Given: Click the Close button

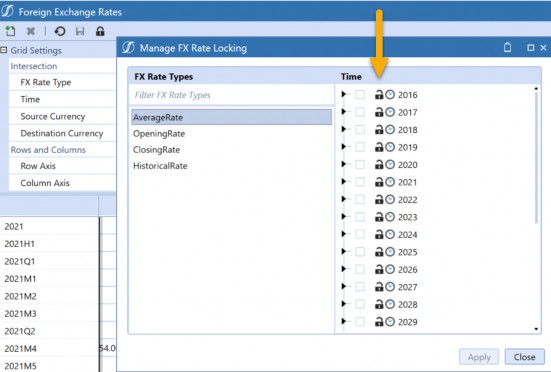Looking at the screenshot, I should tap(524, 357).
